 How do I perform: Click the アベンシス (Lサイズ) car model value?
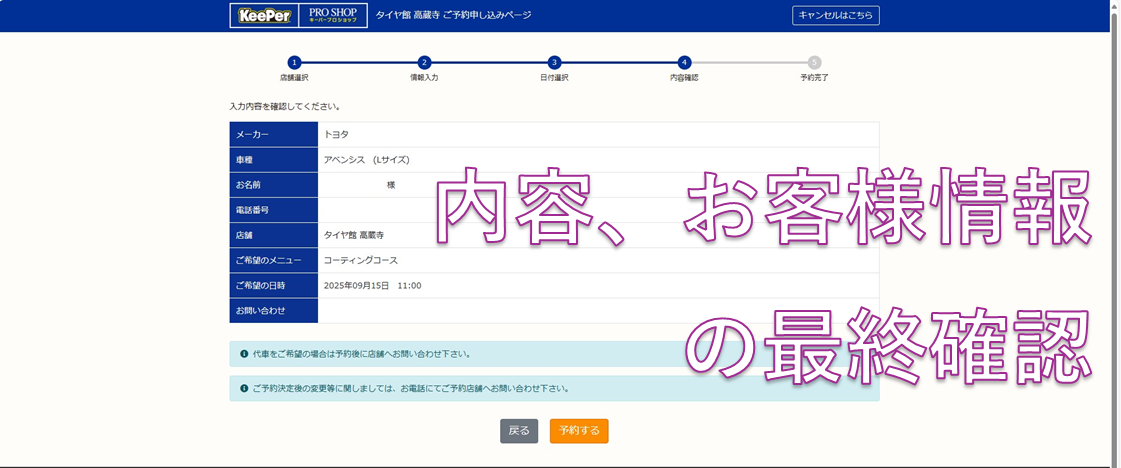tap(366, 160)
